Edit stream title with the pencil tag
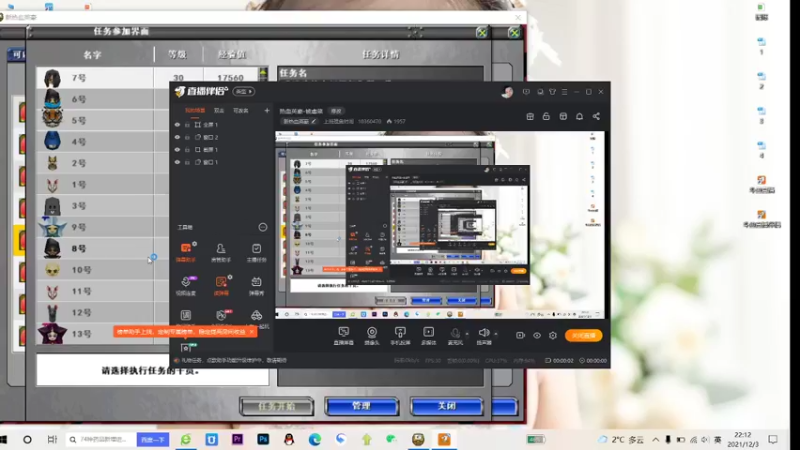The height and width of the screenshot is (450, 800). (x=299, y=121)
